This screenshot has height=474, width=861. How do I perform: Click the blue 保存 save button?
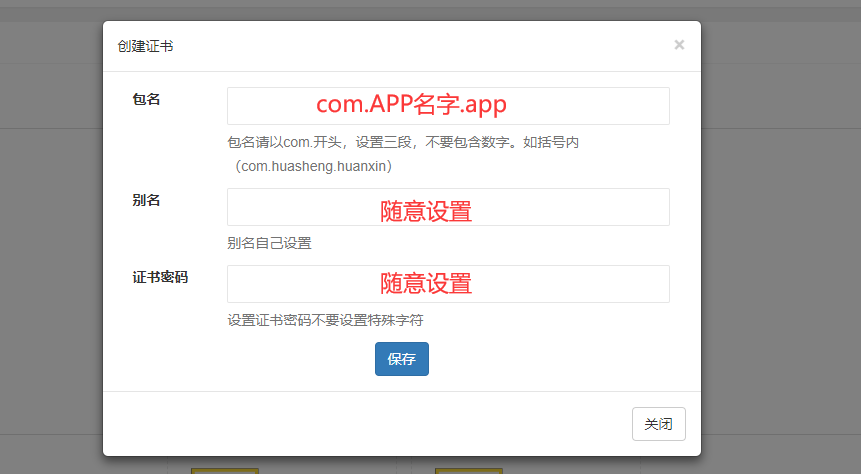click(x=401, y=359)
